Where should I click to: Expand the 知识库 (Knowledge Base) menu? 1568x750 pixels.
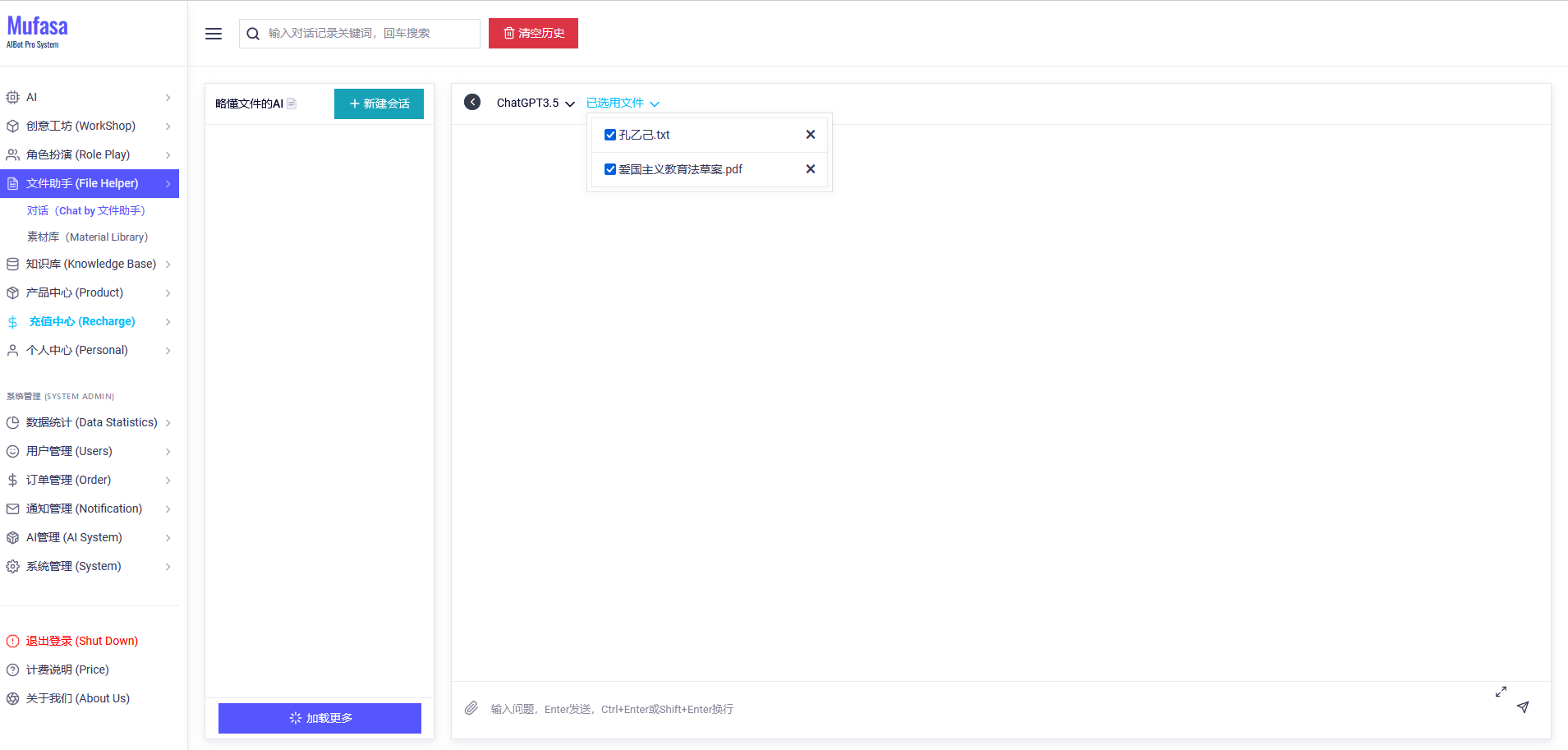[90, 264]
